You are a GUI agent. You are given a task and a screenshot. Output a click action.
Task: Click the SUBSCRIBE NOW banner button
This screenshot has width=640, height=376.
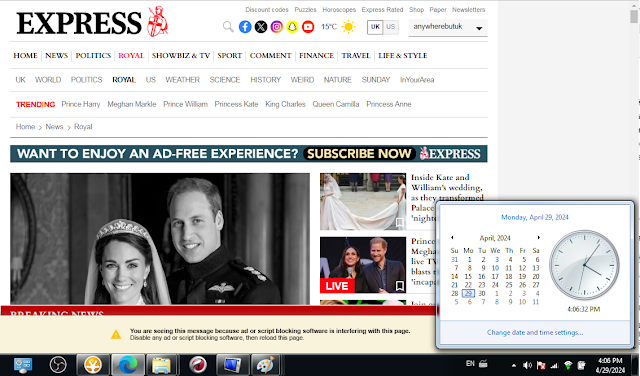359,154
